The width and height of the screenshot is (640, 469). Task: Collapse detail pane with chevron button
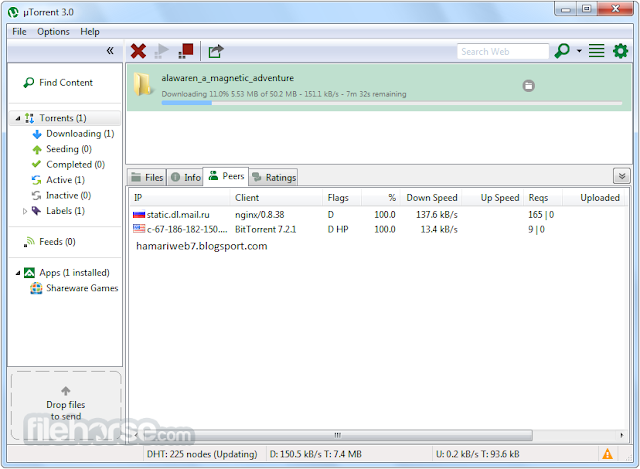622,176
